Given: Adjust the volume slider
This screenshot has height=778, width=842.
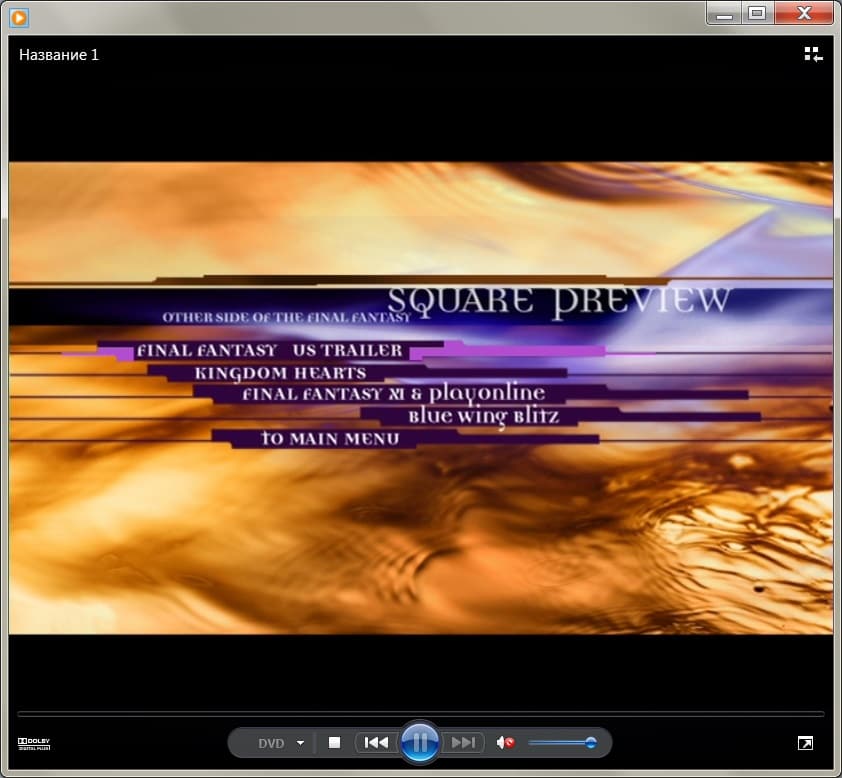Looking at the screenshot, I should 562,743.
